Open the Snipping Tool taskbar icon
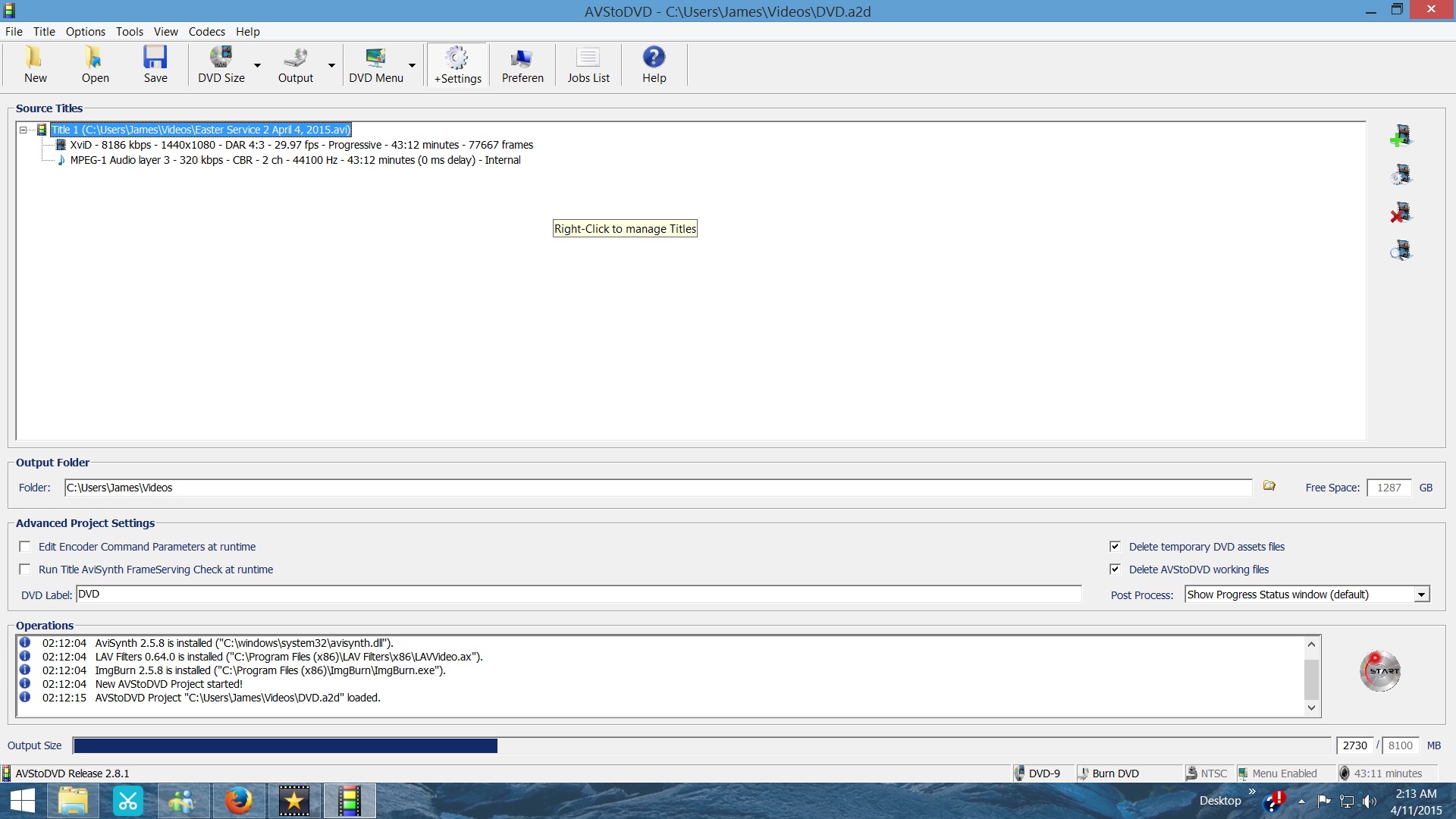1456x819 pixels. [127, 801]
